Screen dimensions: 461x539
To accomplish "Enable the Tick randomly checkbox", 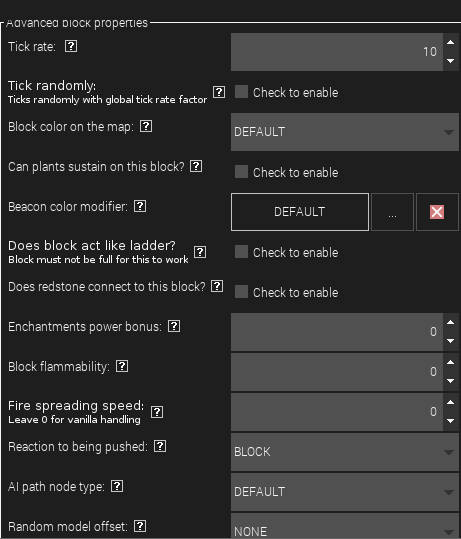I will [x=241, y=92].
